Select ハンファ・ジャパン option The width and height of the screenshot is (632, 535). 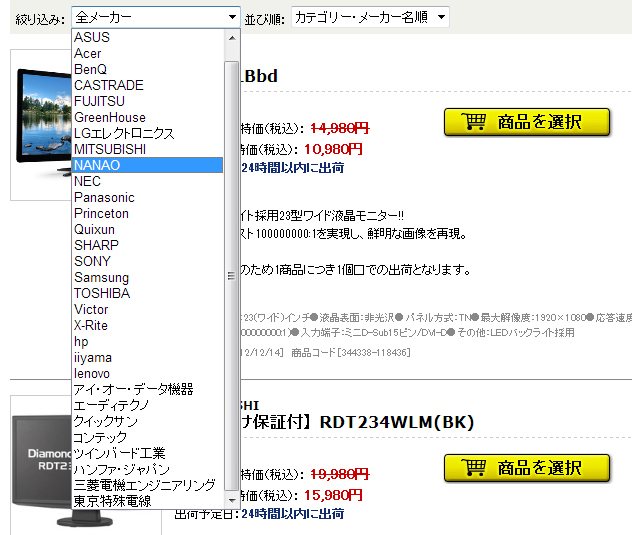click(148, 469)
